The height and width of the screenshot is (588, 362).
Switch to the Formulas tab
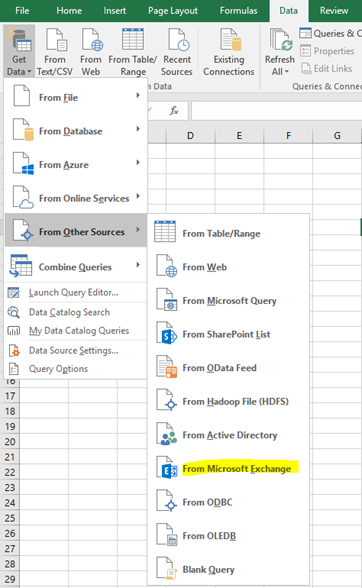(239, 10)
